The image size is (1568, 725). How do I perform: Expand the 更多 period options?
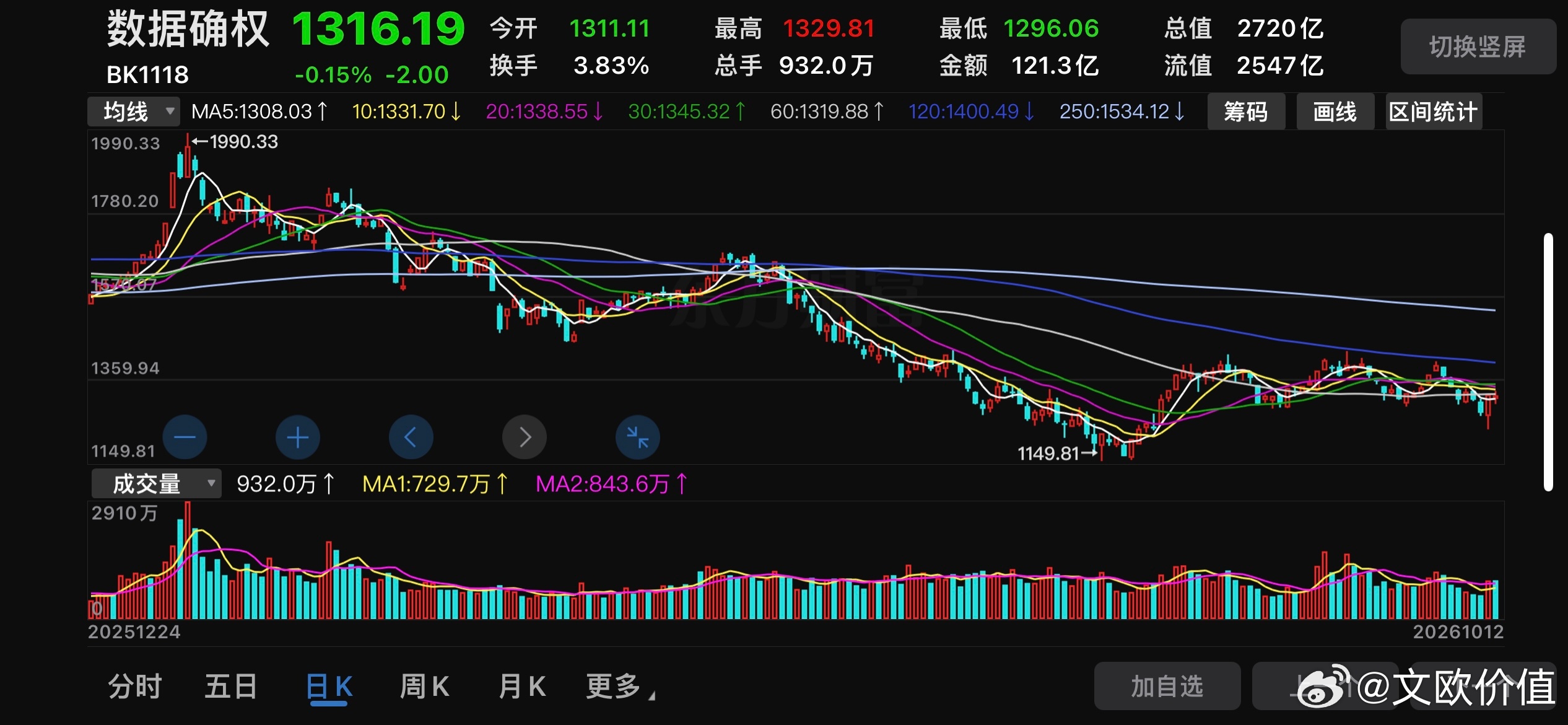[x=620, y=687]
